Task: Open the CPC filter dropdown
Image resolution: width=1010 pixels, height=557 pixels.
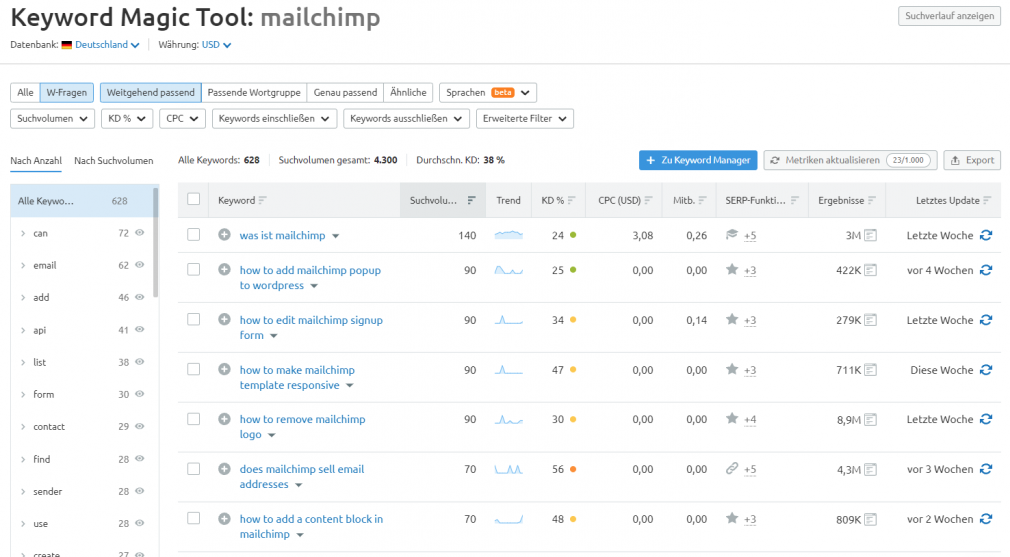Action: [x=182, y=118]
